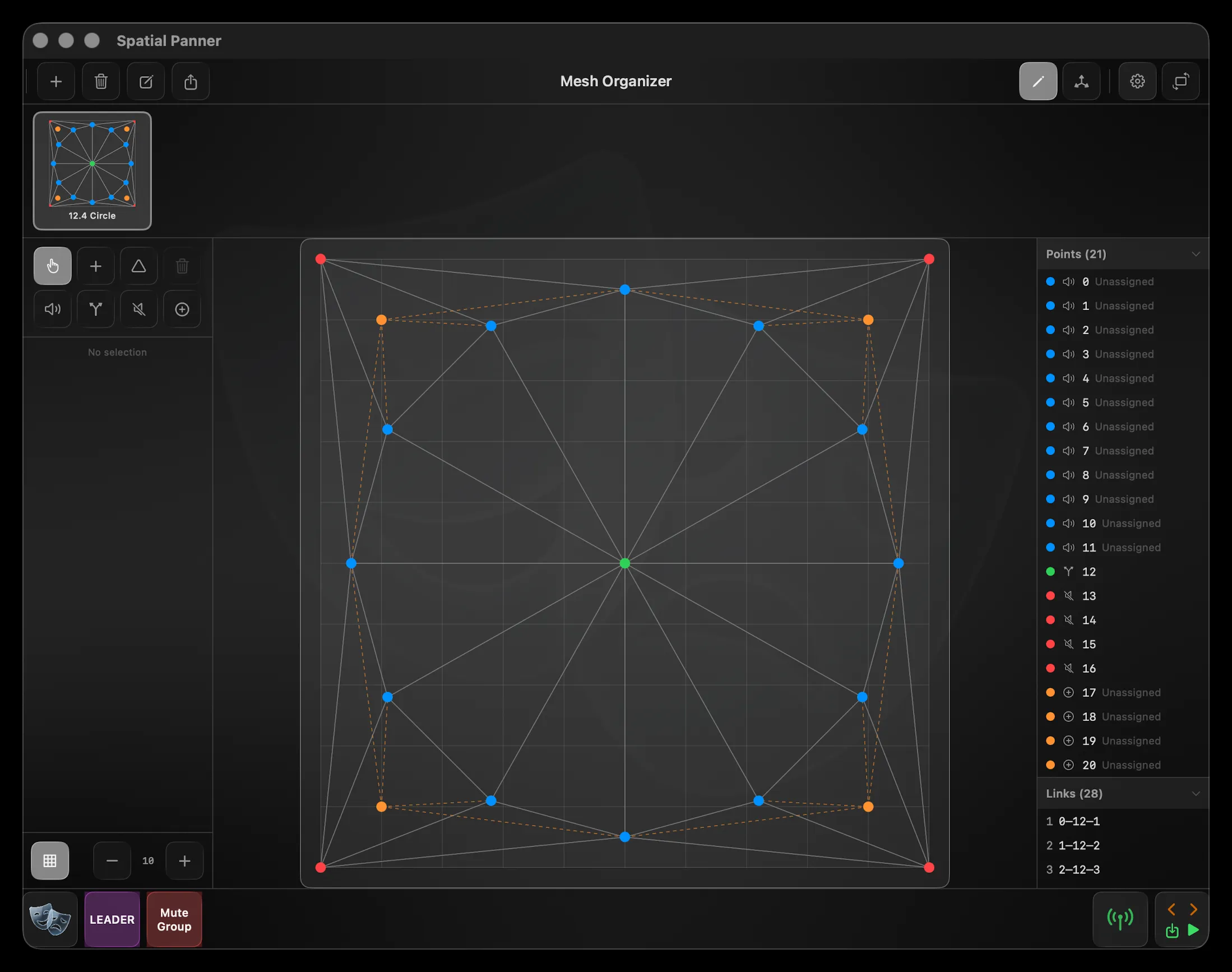The height and width of the screenshot is (972, 1232).
Task: Click the detach window icon
Action: 1180,81
